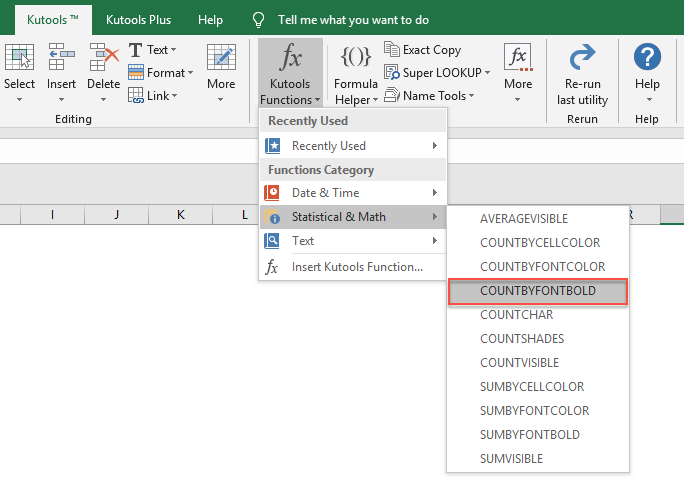
Task: Select COUNTBYFONTBOLD from the function list
Action: click(538, 291)
